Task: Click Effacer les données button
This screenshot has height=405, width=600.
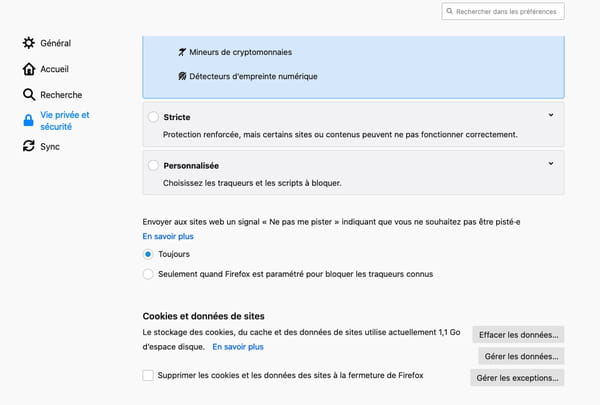Action: [518, 335]
